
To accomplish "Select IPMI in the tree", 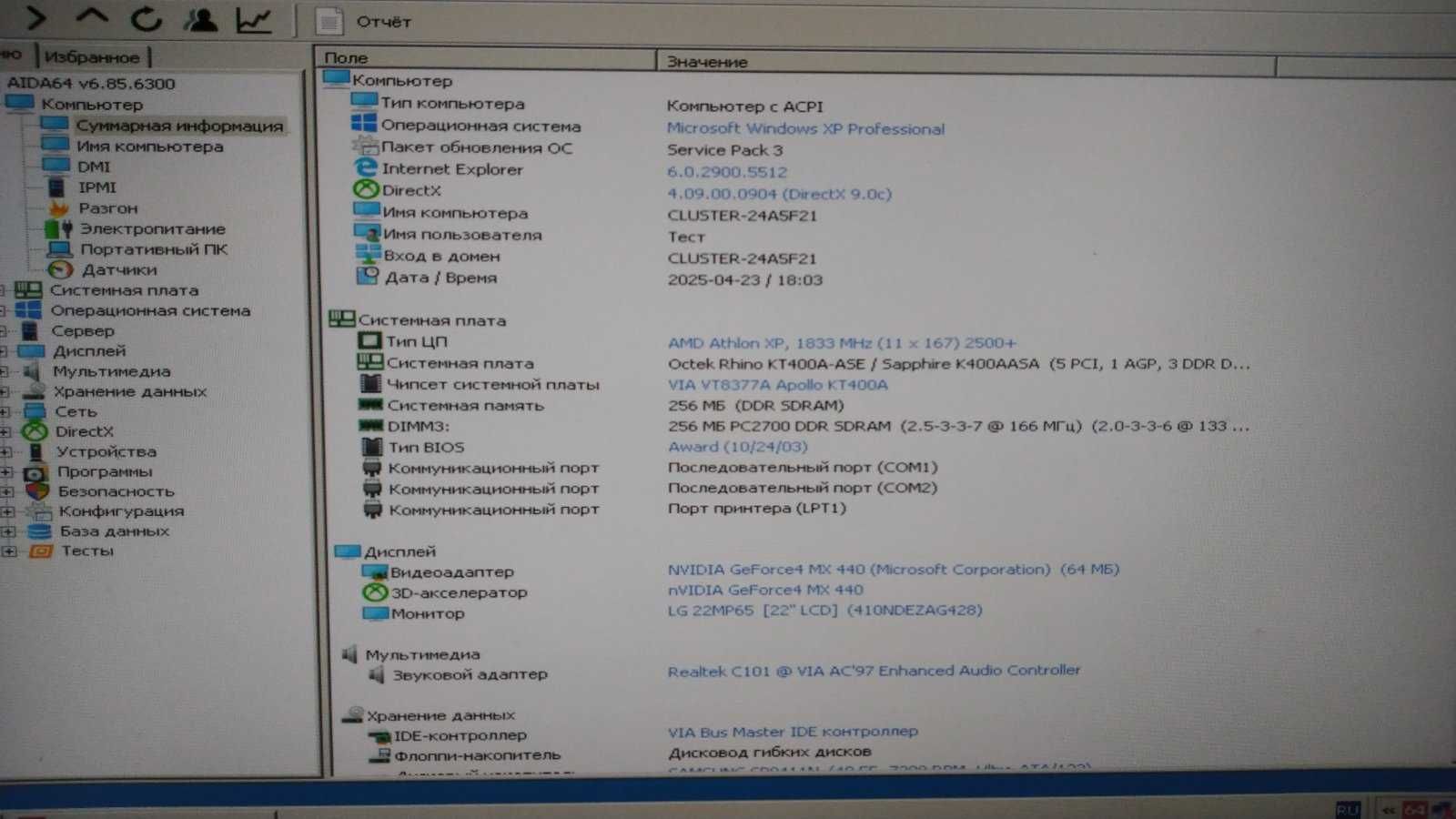I will click(97, 187).
